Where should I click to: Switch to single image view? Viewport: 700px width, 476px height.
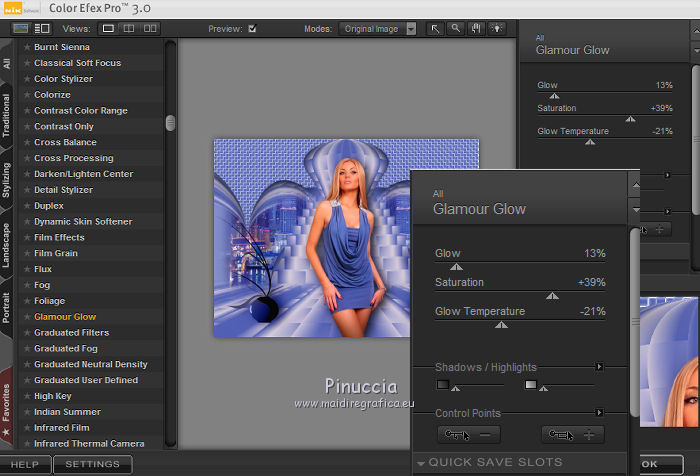108,29
